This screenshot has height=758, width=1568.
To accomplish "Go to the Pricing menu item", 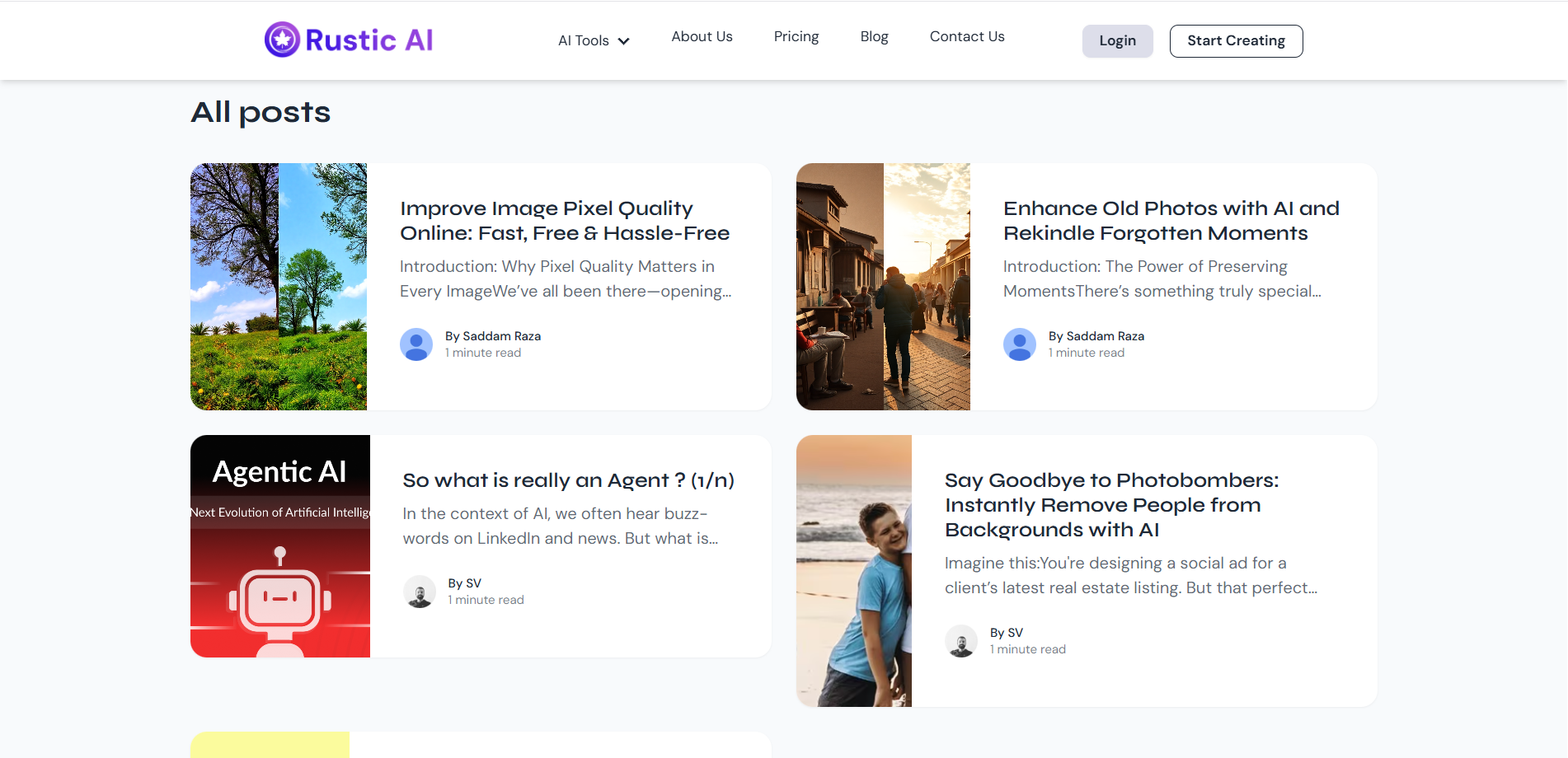I will pyautogui.click(x=796, y=36).
